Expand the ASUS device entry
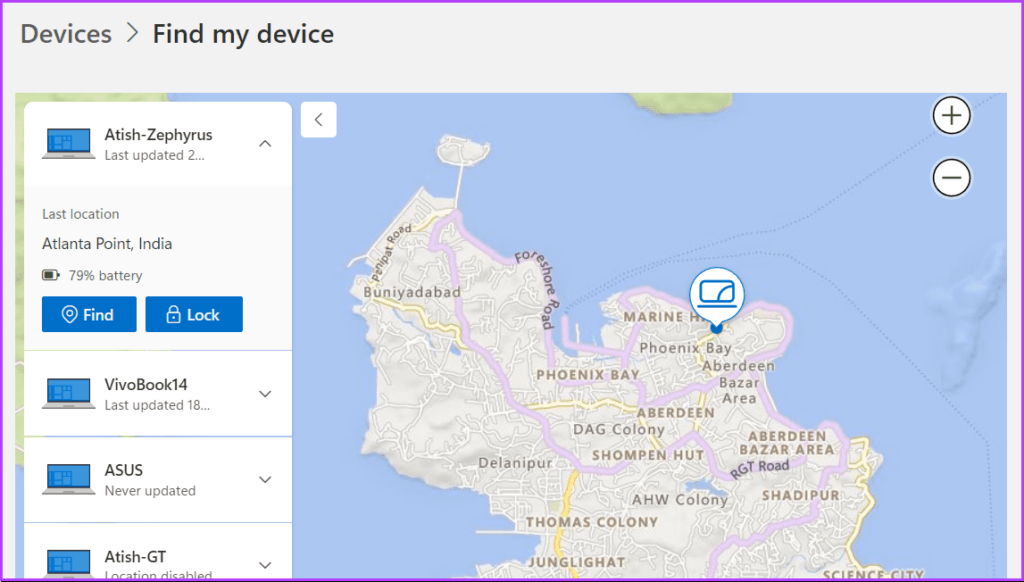Viewport: 1024px width, 582px height. coord(264,479)
